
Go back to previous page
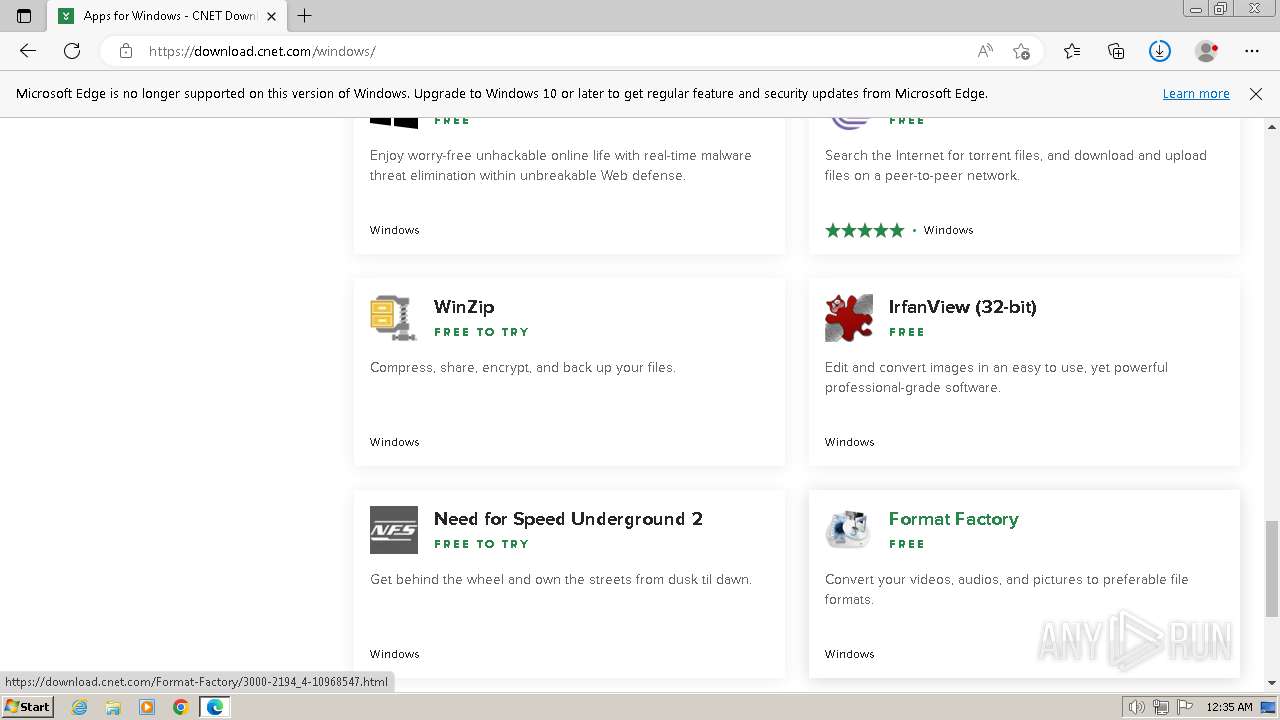pyautogui.click(x=28, y=51)
